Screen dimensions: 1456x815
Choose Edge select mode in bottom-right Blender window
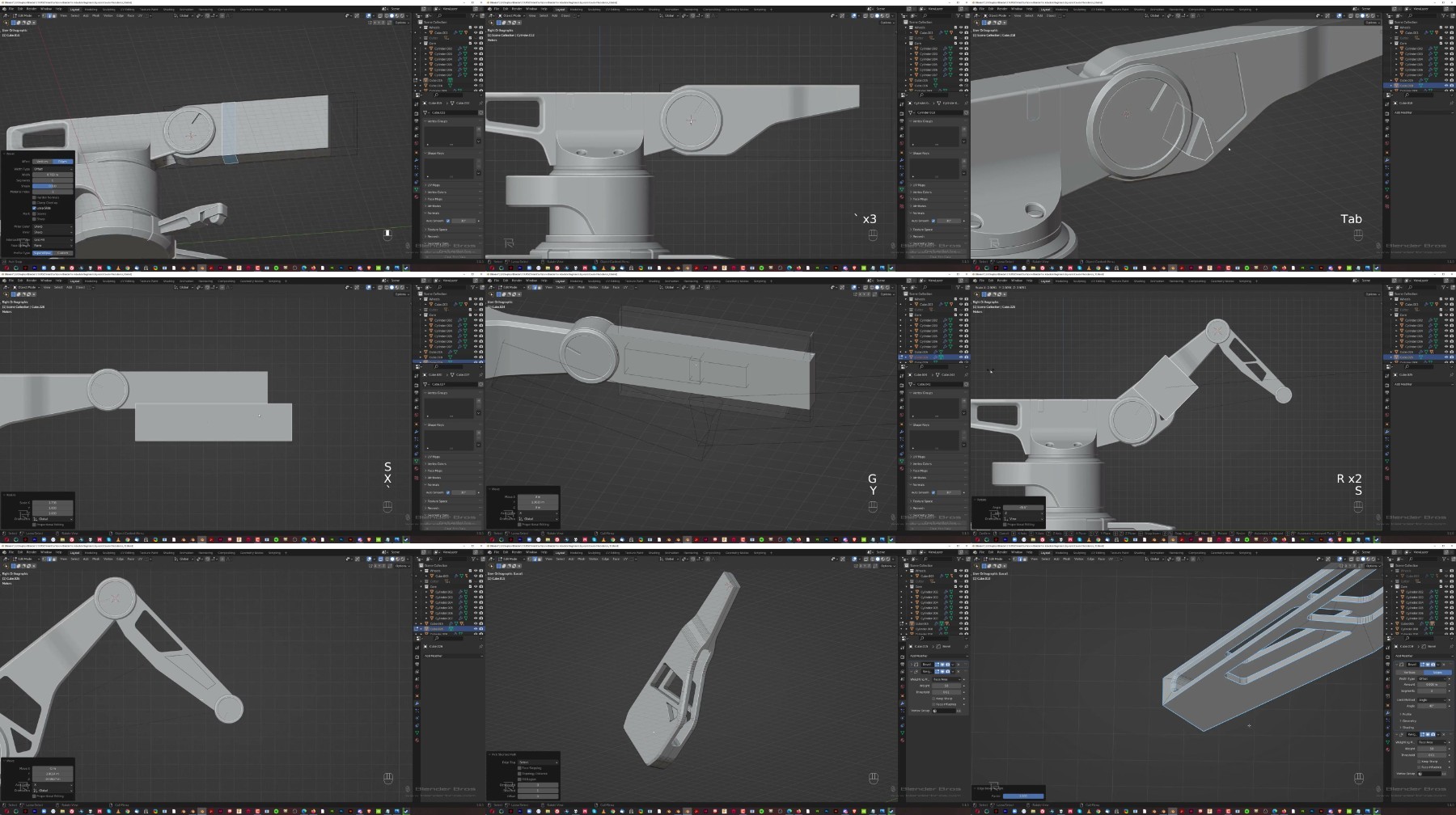[1020, 559]
